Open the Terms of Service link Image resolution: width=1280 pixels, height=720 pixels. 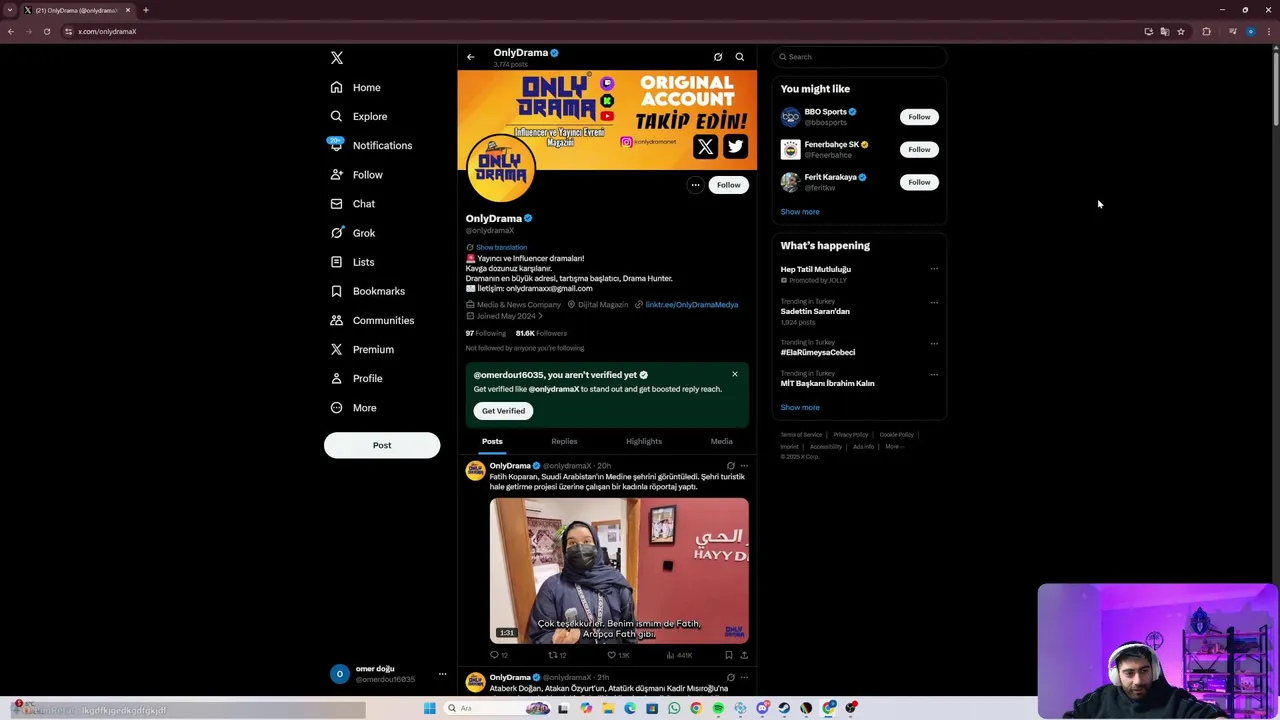(x=801, y=435)
